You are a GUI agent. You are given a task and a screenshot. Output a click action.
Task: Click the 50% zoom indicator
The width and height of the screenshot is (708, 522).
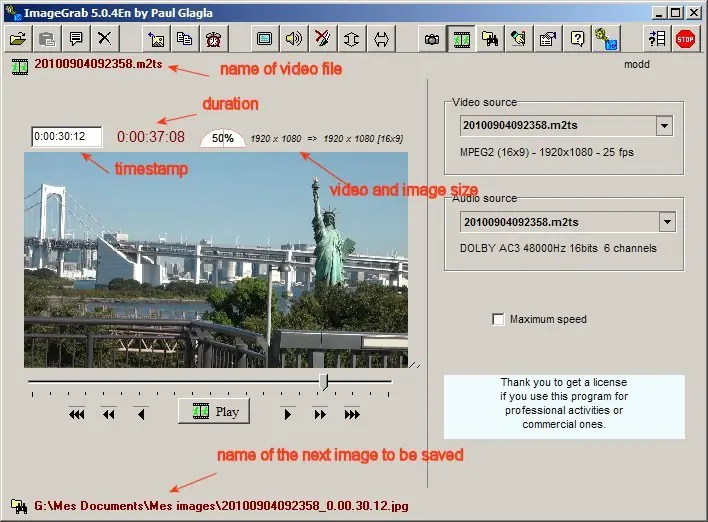point(223,138)
